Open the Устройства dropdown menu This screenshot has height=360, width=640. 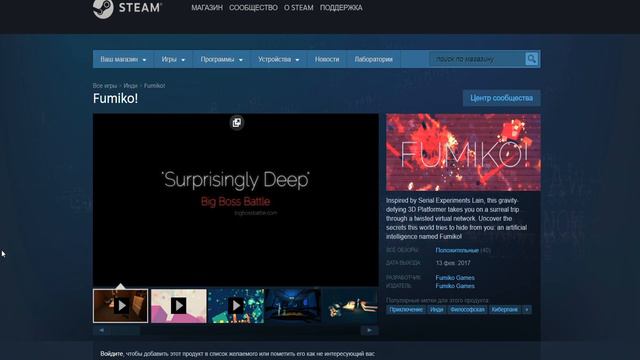click(x=278, y=59)
